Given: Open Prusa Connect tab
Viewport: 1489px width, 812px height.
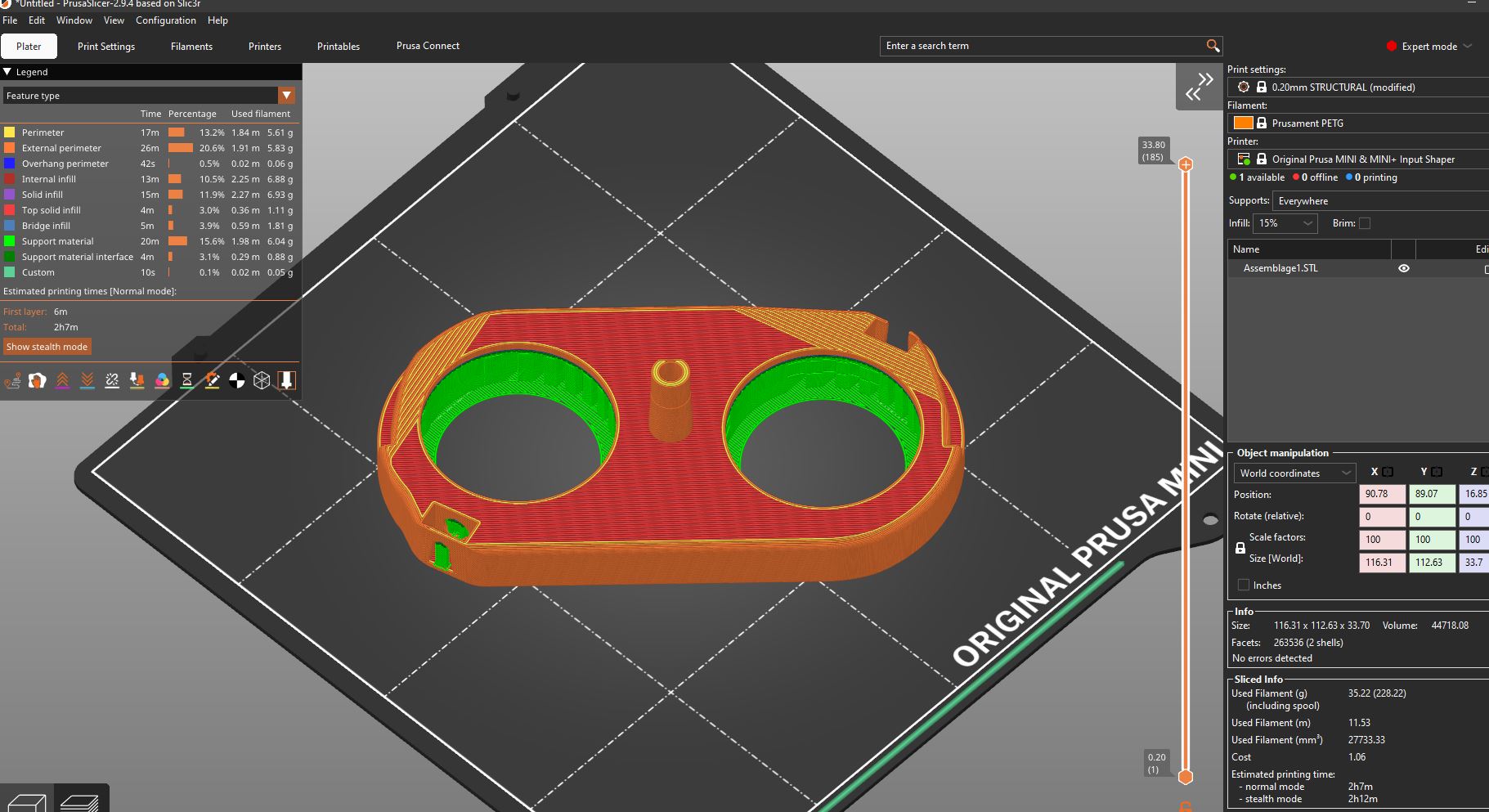Looking at the screenshot, I should pyautogui.click(x=428, y=46).
